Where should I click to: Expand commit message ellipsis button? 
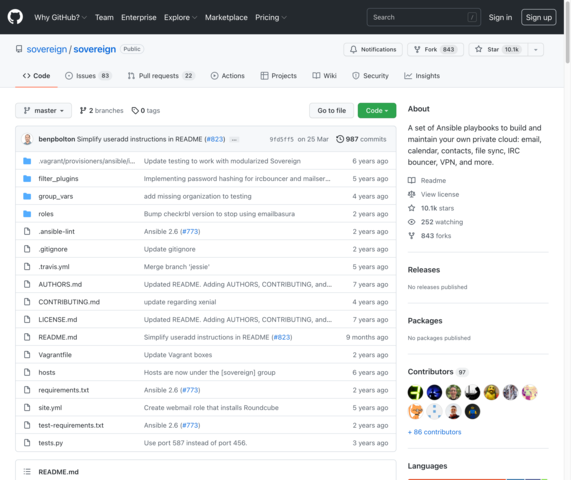(x=234, y=139)
